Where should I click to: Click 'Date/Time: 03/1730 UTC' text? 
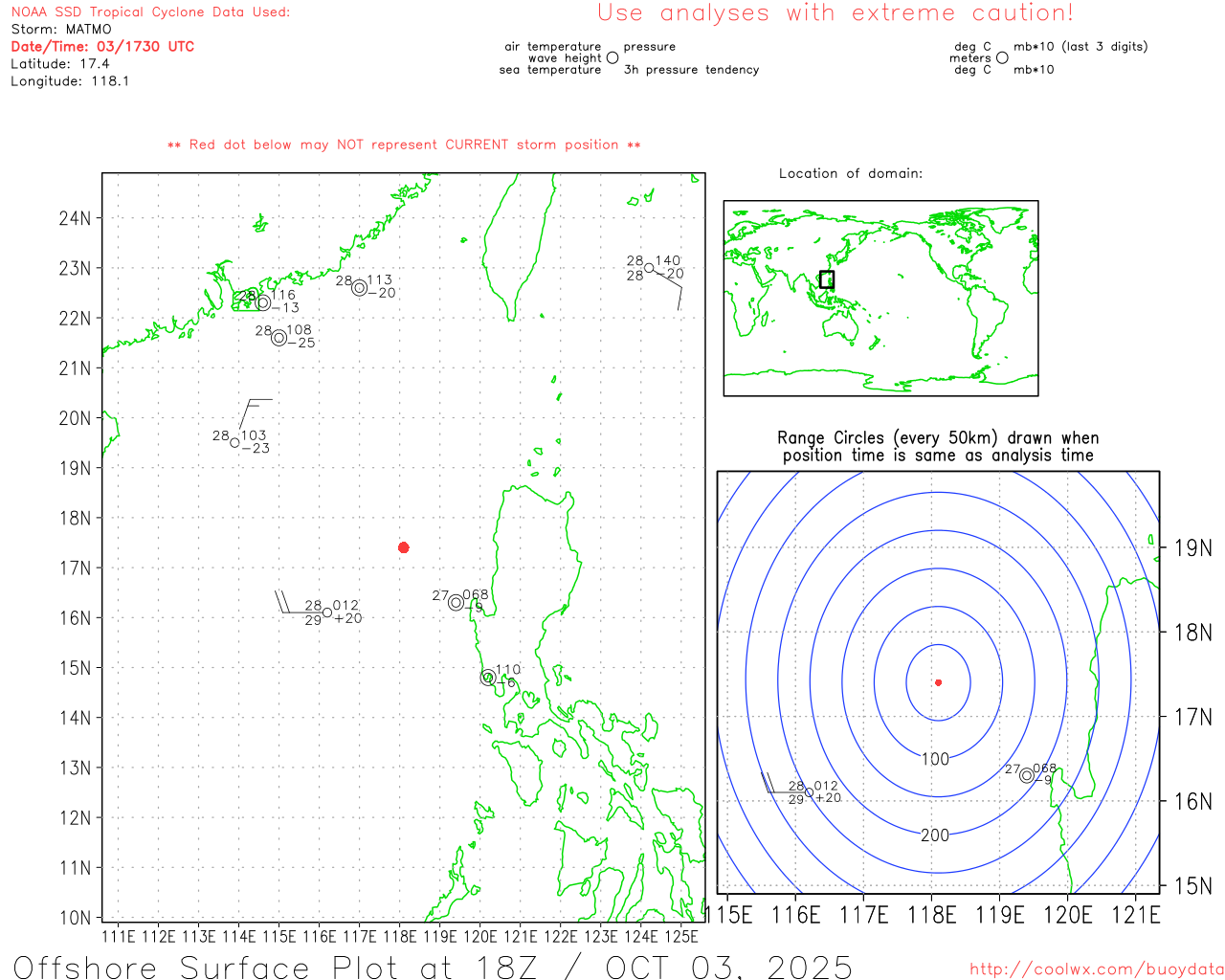[102, 46]
